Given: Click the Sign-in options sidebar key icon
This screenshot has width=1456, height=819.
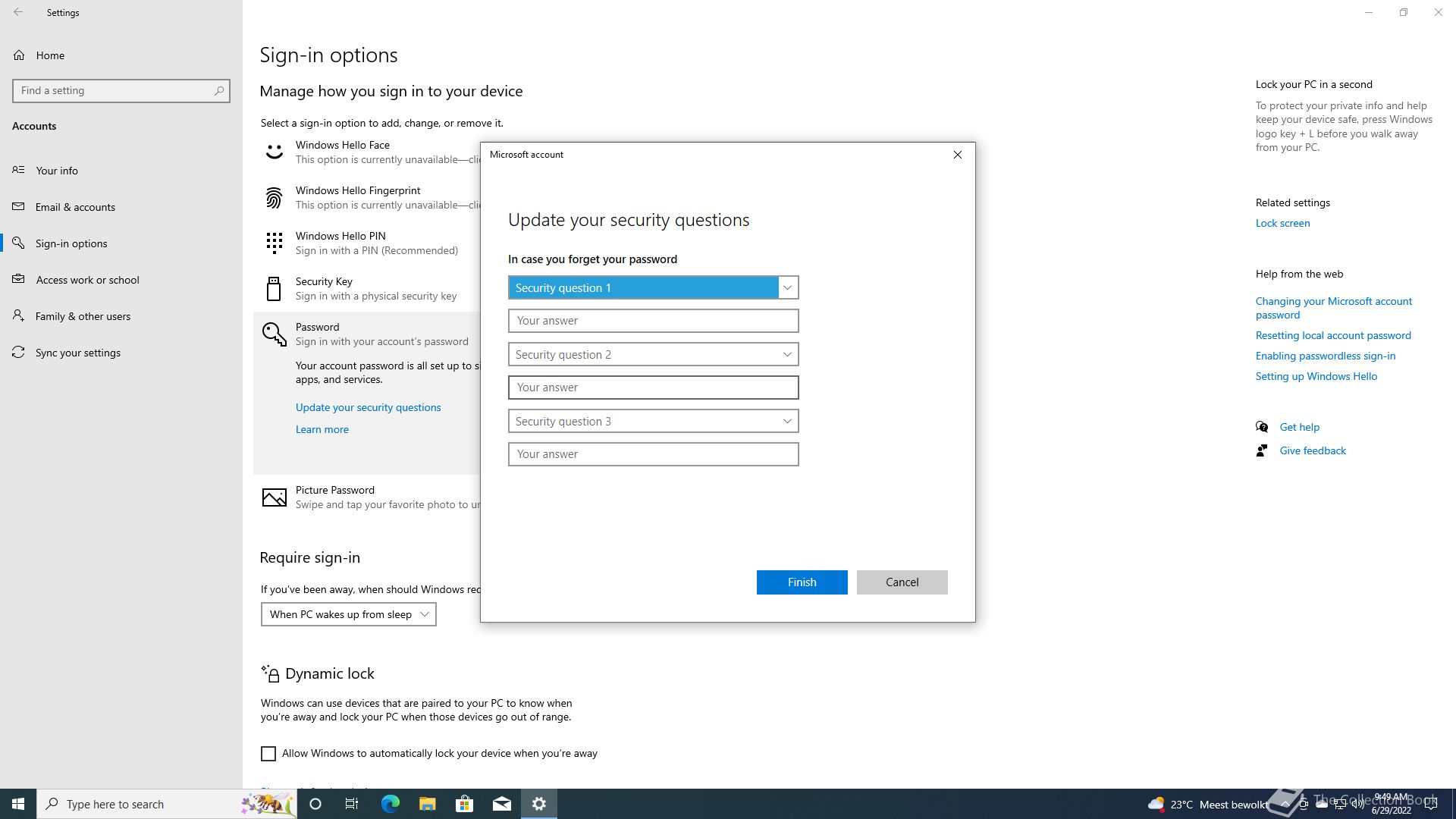Looking at the screenshot, I should click(18, 243).
